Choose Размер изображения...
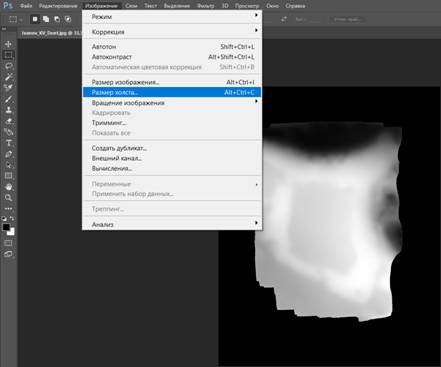Viewport: 441px width, 367px height. tap(172, 82)
